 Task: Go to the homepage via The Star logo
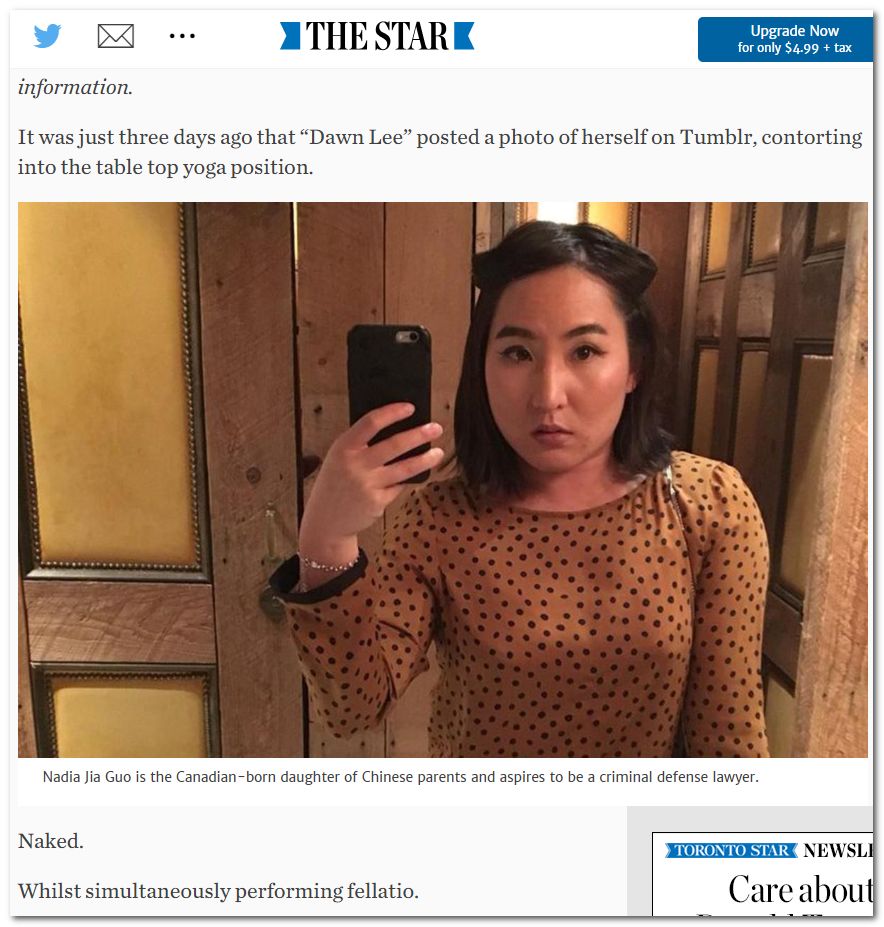pyautogui.click(x=377, y=36)
